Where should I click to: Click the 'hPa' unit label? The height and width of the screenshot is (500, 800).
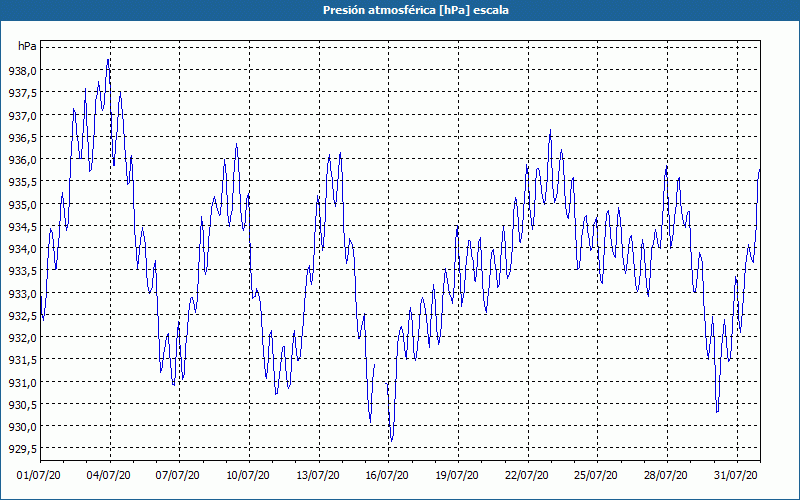point(27,46)
